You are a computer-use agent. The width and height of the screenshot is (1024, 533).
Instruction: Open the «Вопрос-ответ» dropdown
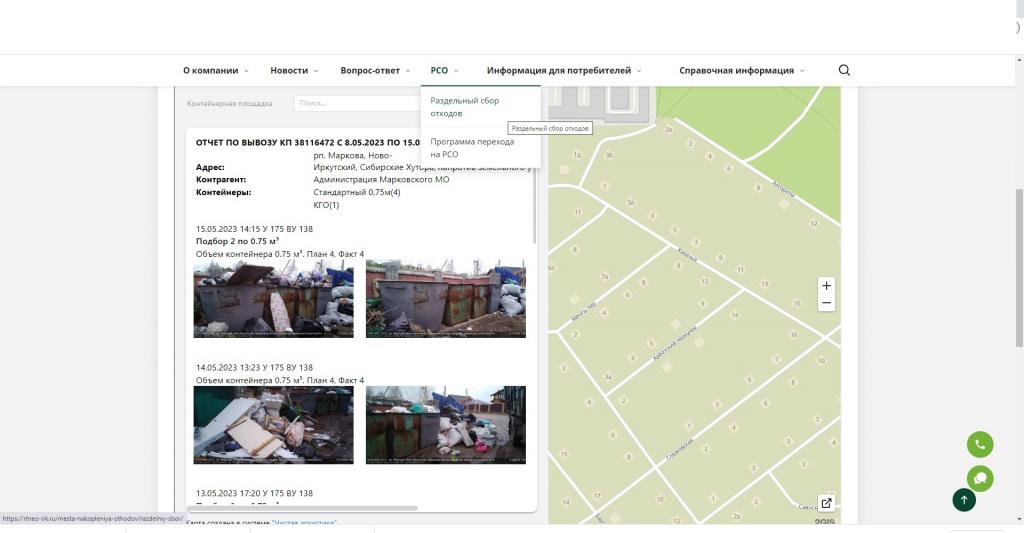375,71
